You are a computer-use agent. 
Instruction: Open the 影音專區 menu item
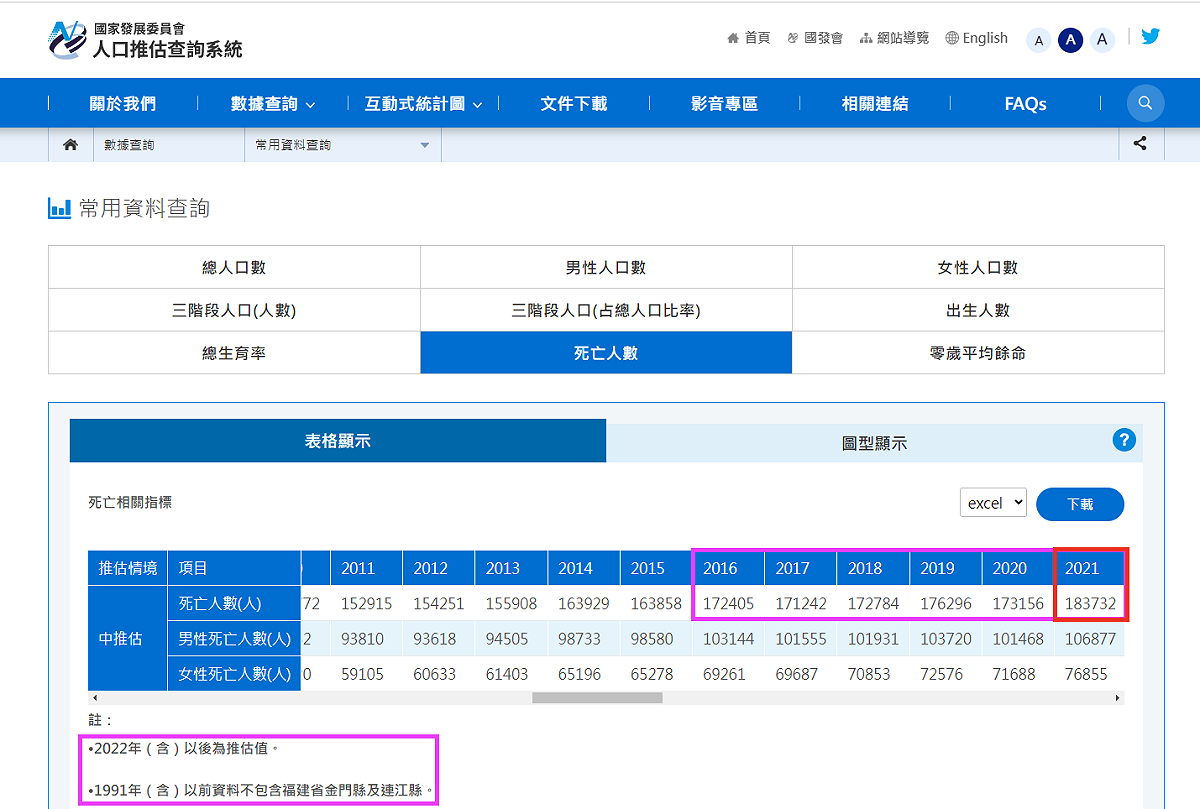[x=724, y=103]
